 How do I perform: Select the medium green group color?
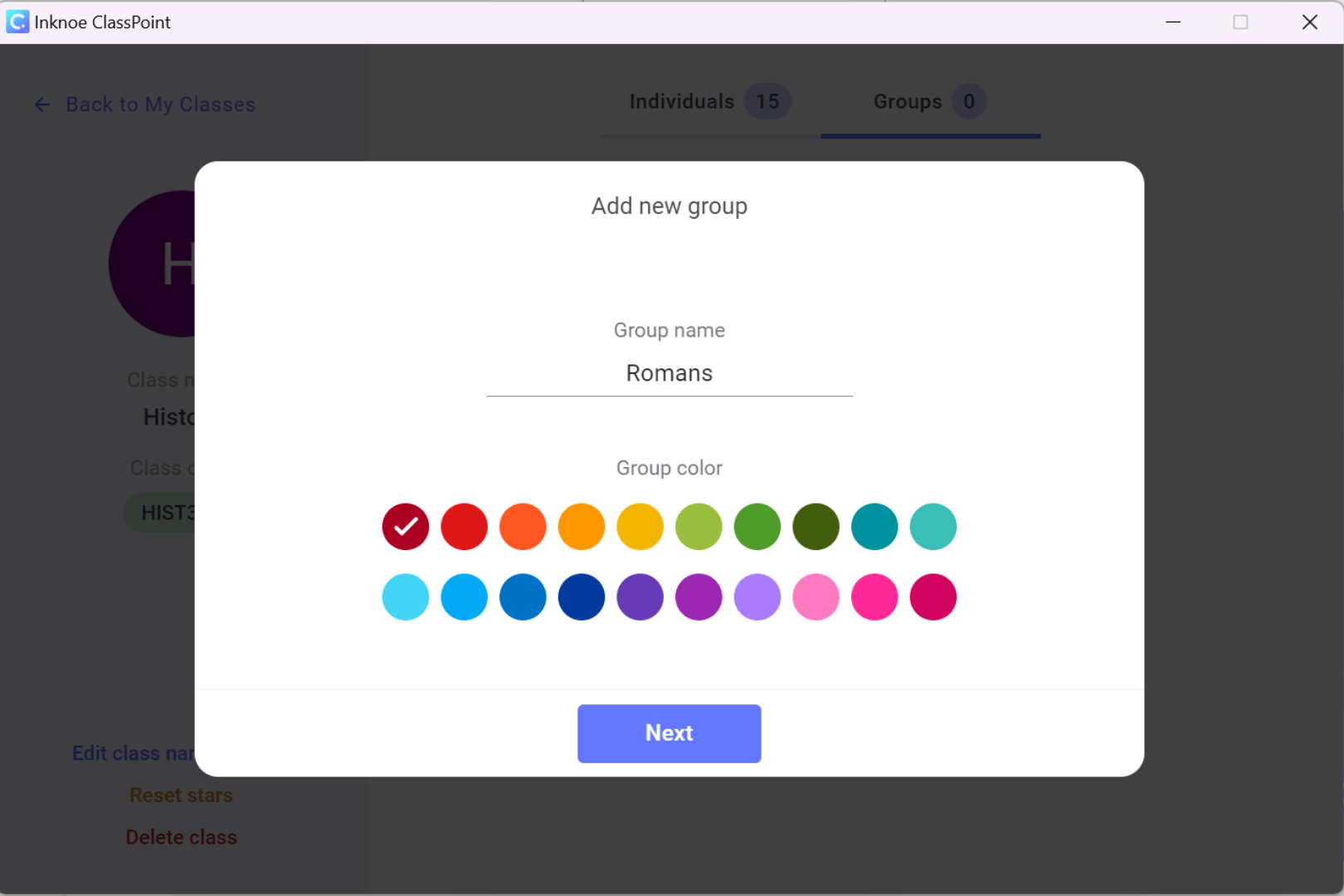point(757,527)
